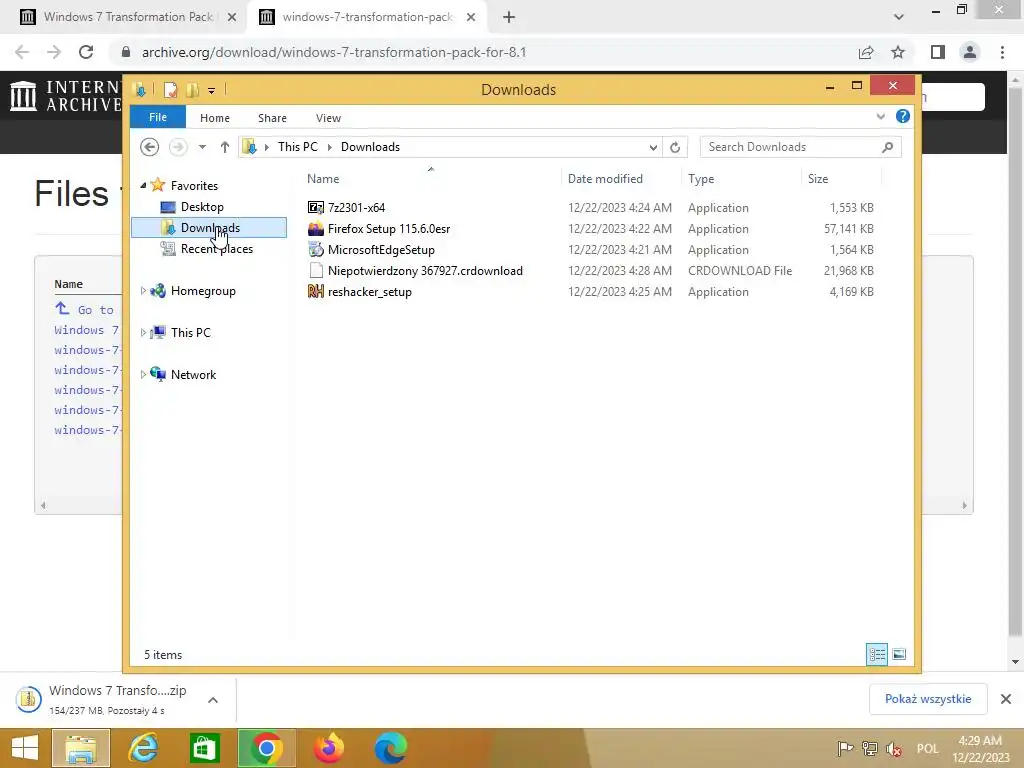Click New folder in the quick access toolbar
Viewport: 1024px width, 768px height.
192,90
